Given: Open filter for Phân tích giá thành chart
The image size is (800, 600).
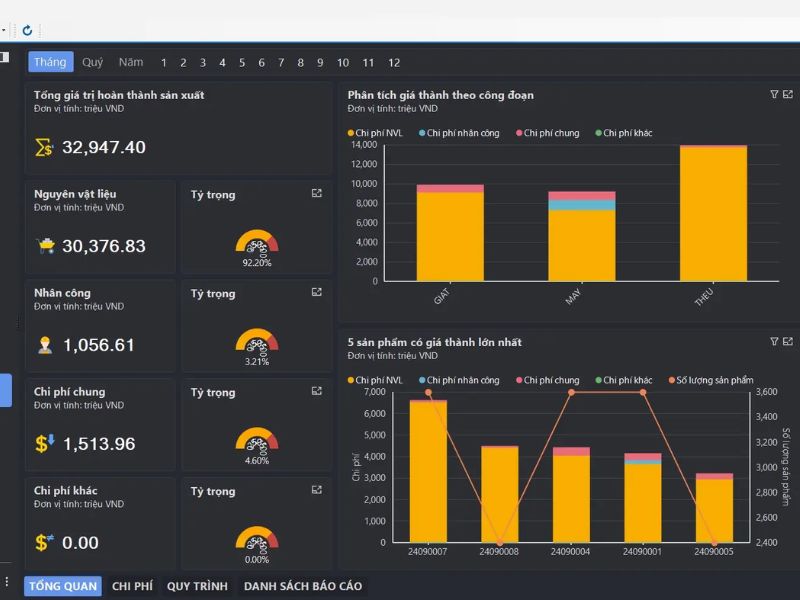Looking at the screenshot, I should point(774,94).
